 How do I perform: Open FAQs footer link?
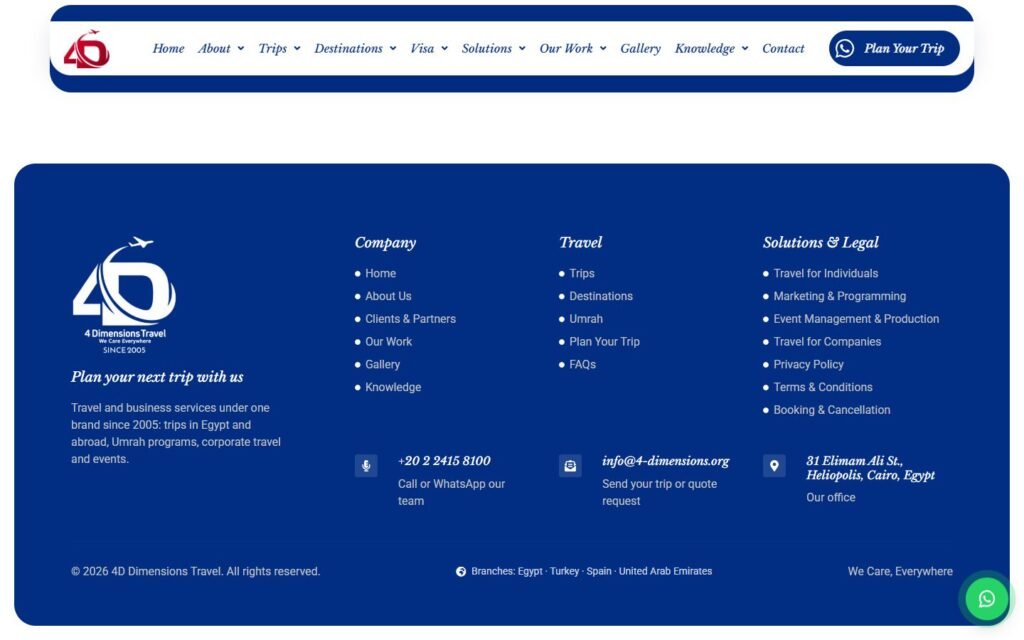coord(583,365)
